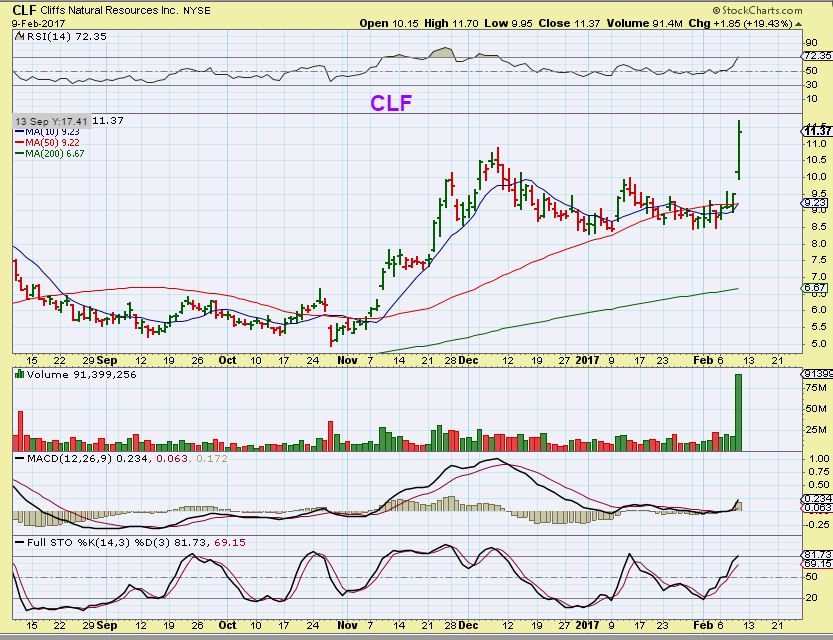Click the tall green Feb 9 price bar
The height and width of the screenshot is (640, 833).
(x=739, y=150)
